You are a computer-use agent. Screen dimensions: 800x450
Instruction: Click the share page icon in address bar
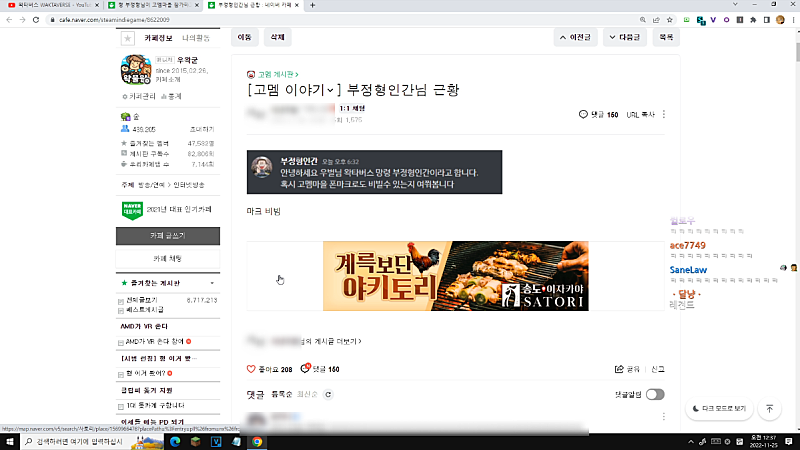pyautogui.click(x=656, y=20)
